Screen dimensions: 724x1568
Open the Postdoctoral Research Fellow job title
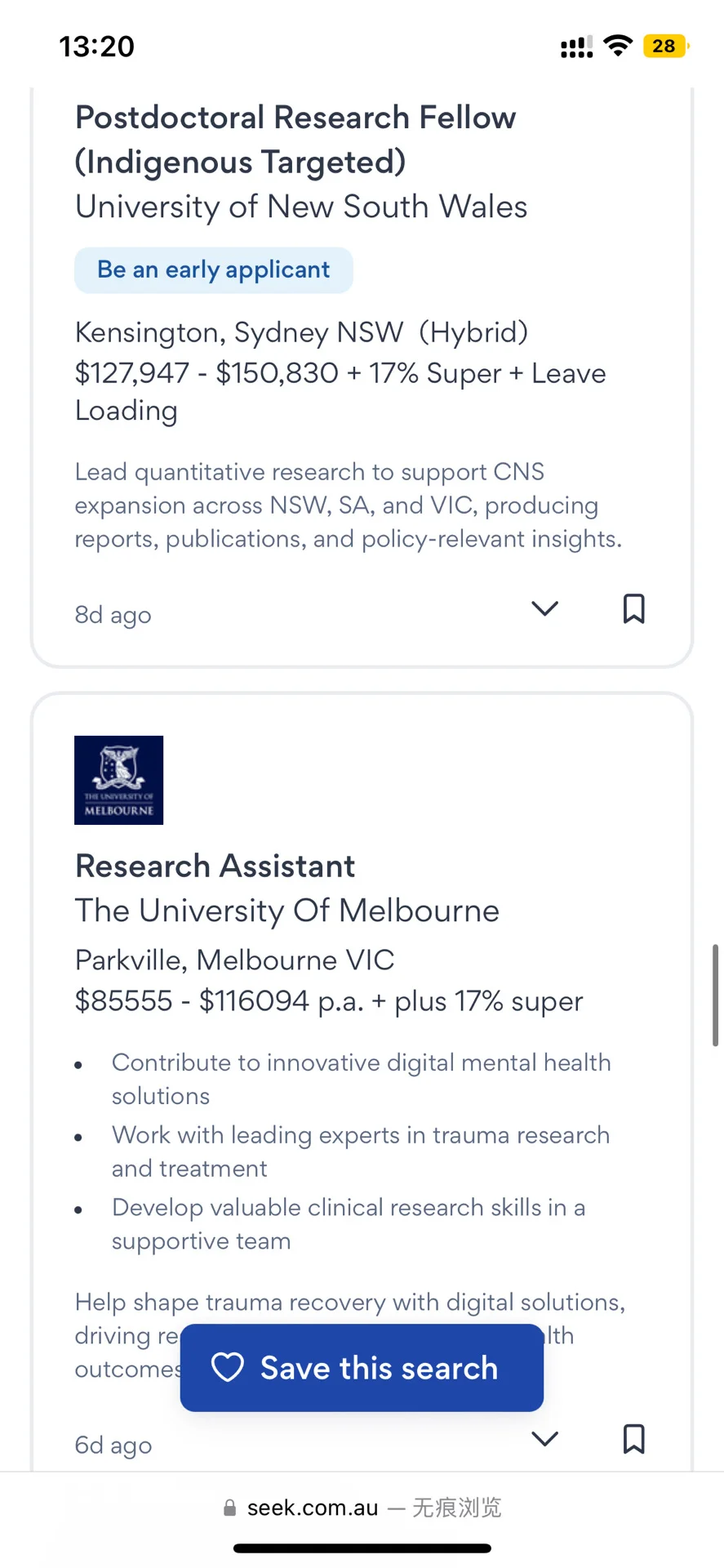point(295,140)
